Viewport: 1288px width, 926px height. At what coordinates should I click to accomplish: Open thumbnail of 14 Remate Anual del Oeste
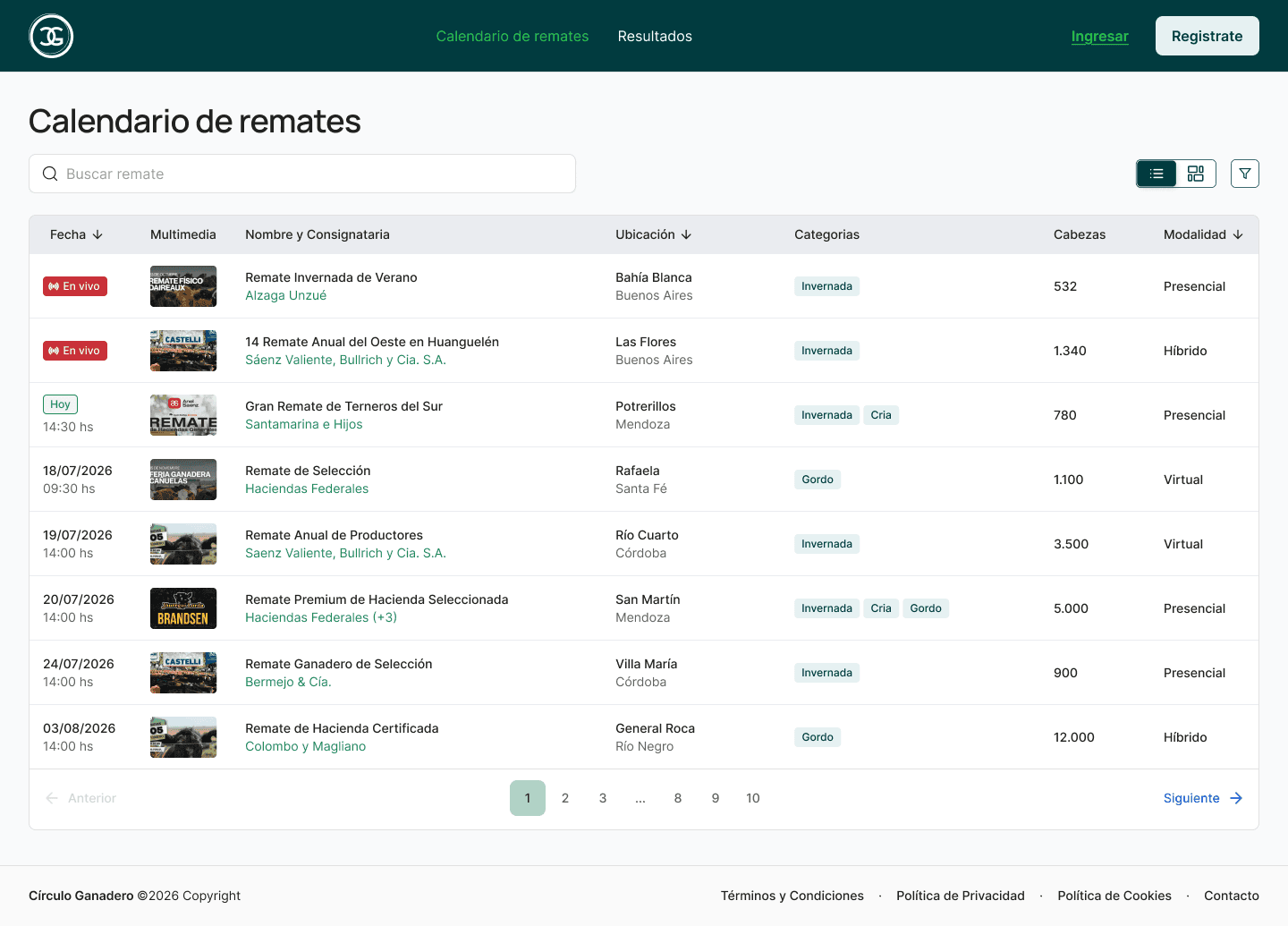click(x=183, y=351)
